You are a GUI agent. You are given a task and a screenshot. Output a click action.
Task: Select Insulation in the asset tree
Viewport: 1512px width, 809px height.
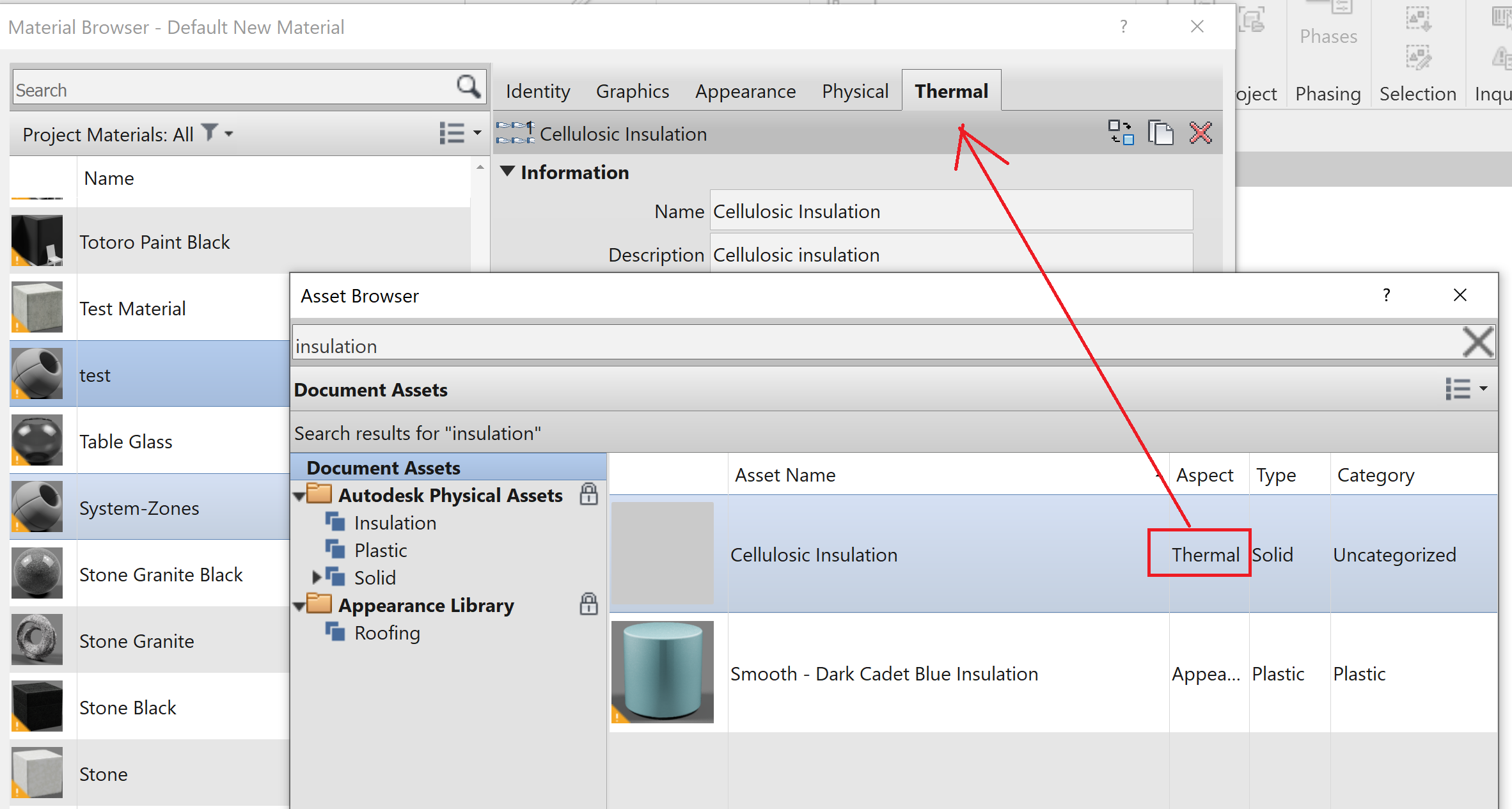(x=395, y=522)
